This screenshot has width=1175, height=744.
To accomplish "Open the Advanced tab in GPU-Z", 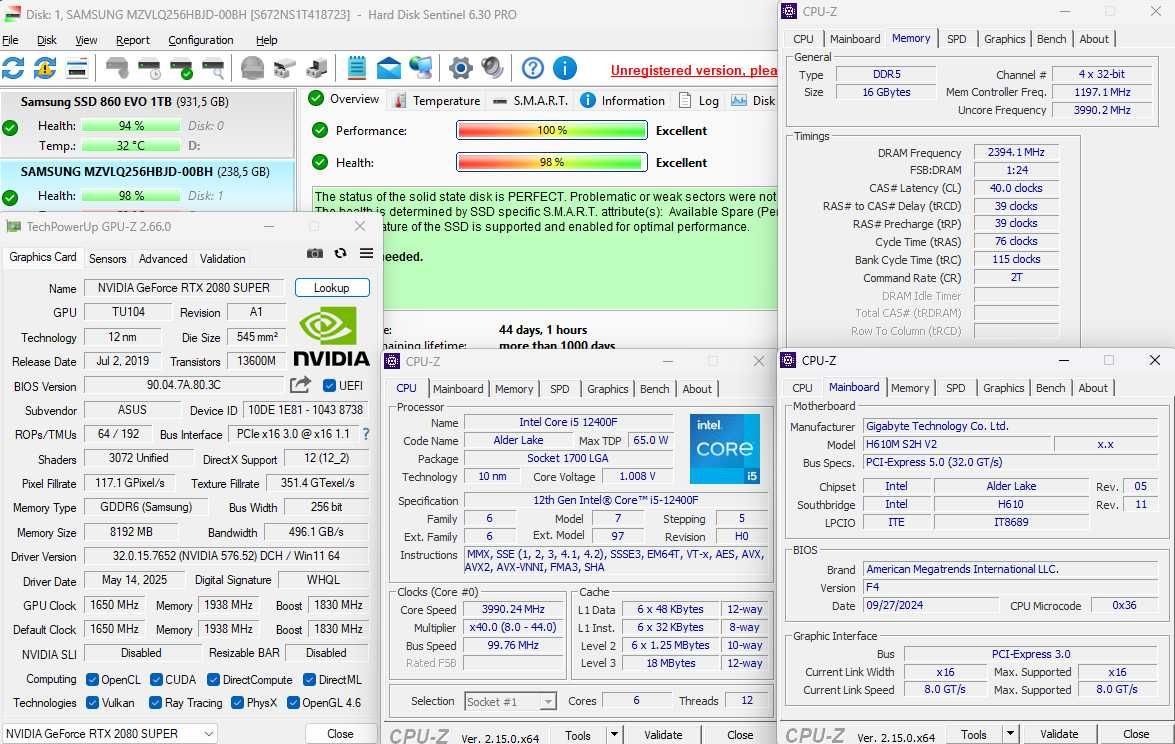I will point(163,258).
